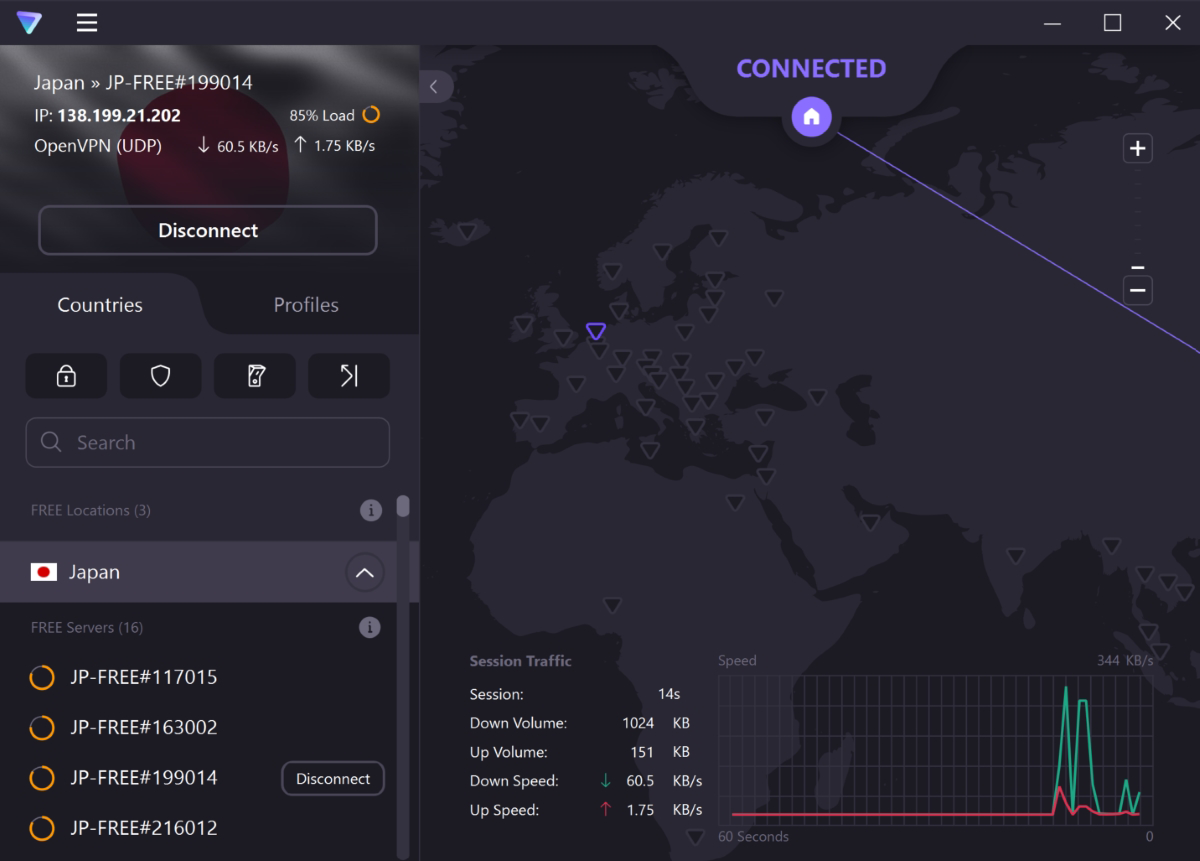Toggle Port Forwarding icon
1200x861 pixels.
click(349, 376)
